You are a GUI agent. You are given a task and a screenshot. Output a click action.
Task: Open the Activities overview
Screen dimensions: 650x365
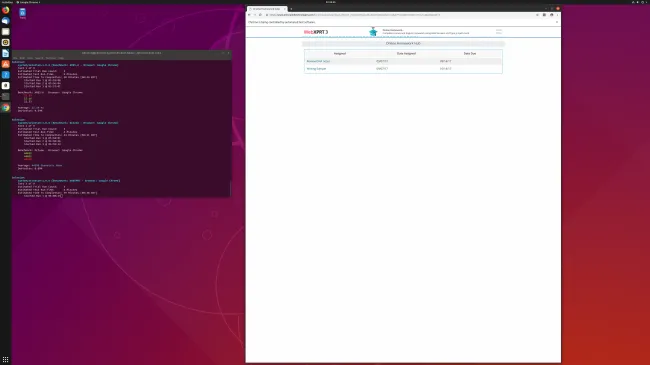coord(7,2)
